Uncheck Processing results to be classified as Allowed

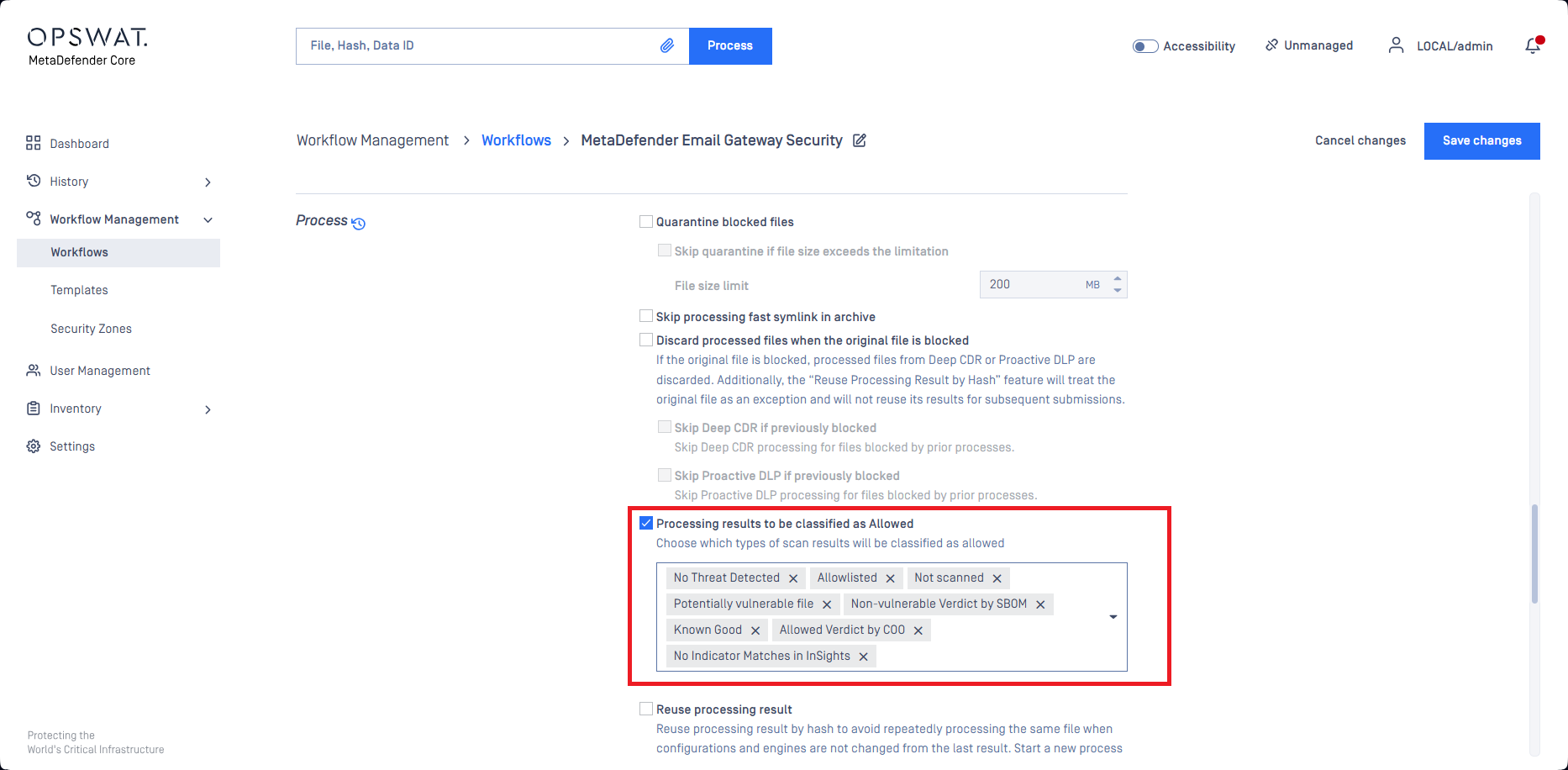pos(646,523)
